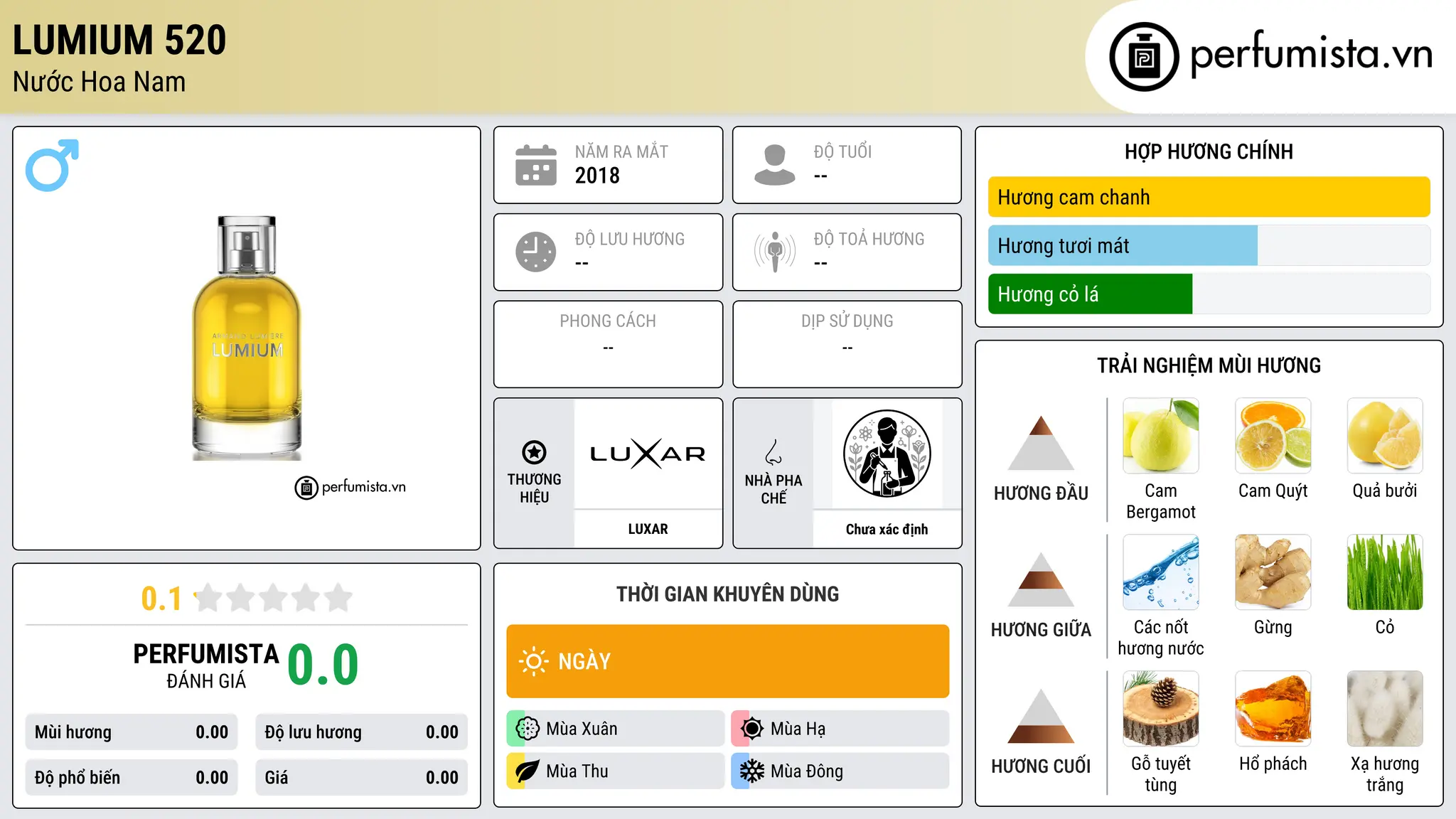Open the Cam Bergamot note image

1160,436
